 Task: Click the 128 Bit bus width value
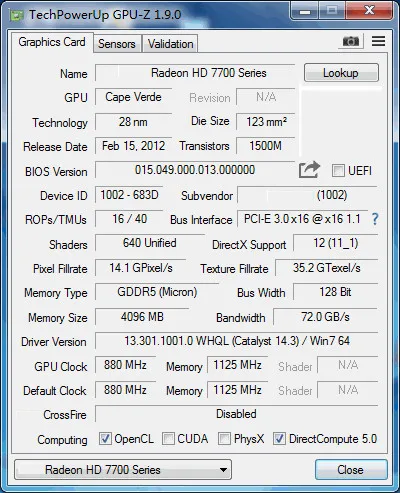[x=336, y=292]
